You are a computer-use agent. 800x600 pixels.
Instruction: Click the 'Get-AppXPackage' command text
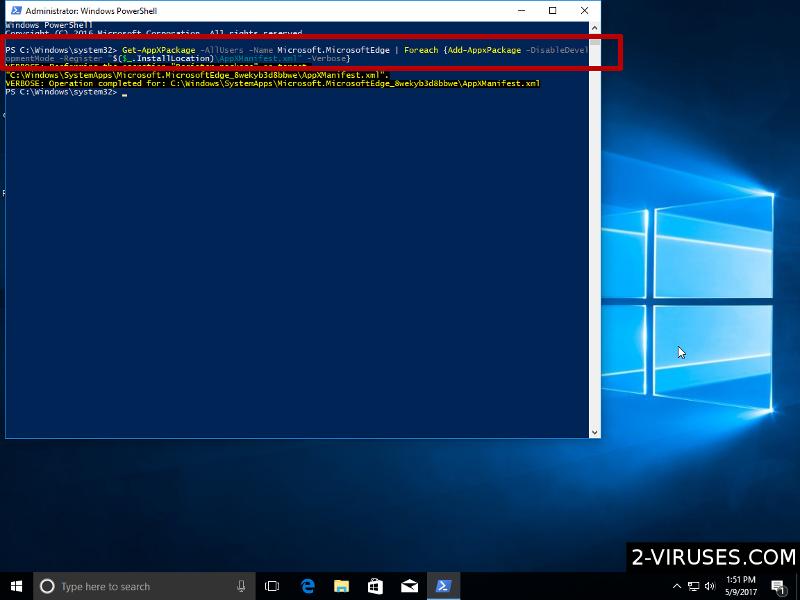click(159, 50)
